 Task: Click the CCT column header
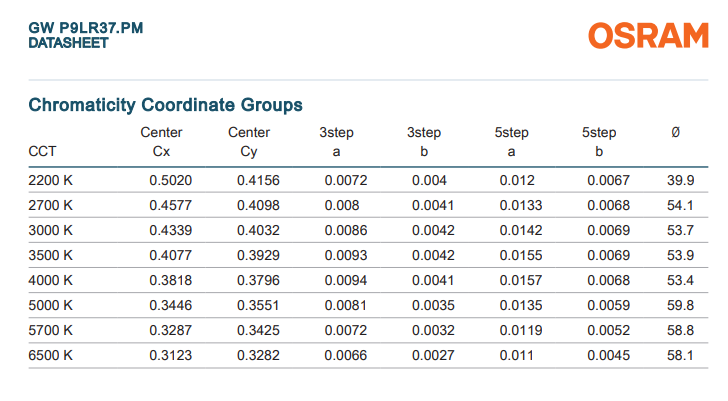(x=42, y=152)
